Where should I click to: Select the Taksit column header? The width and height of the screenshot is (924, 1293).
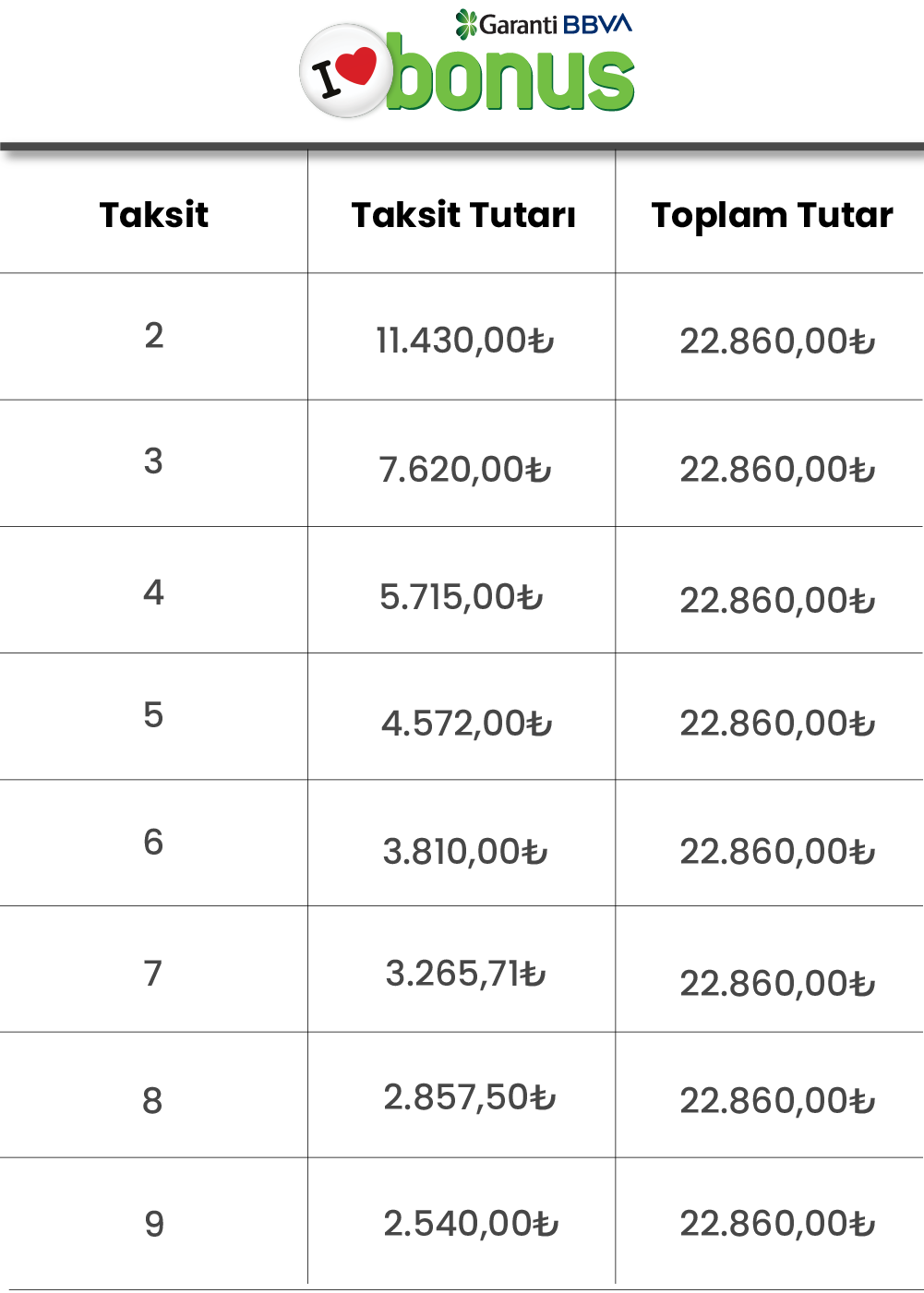(x=154, y=215)
